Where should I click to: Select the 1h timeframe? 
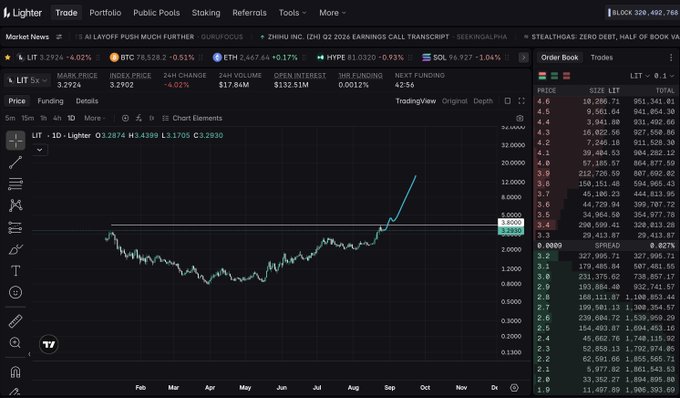coord(43,118)
